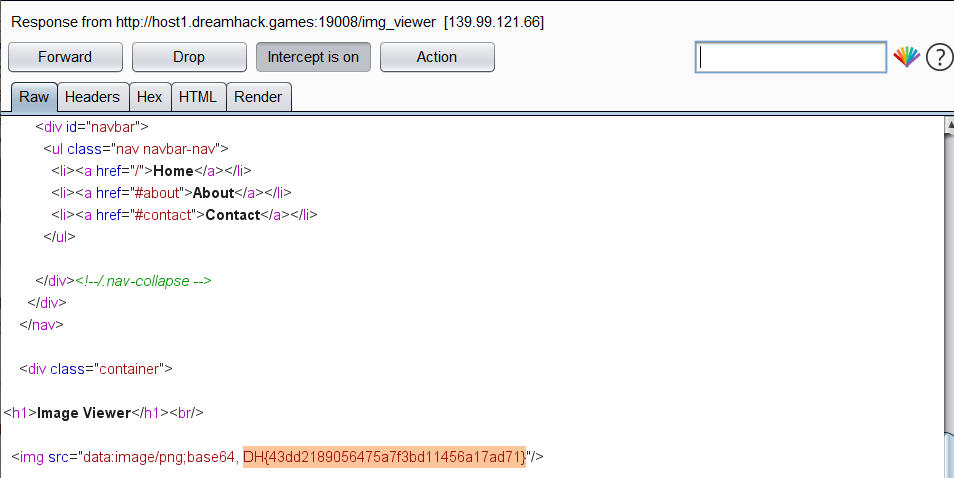Click the '#contact' href value
The width and height of the screenshot is (954, 478).
pos(163,215)
